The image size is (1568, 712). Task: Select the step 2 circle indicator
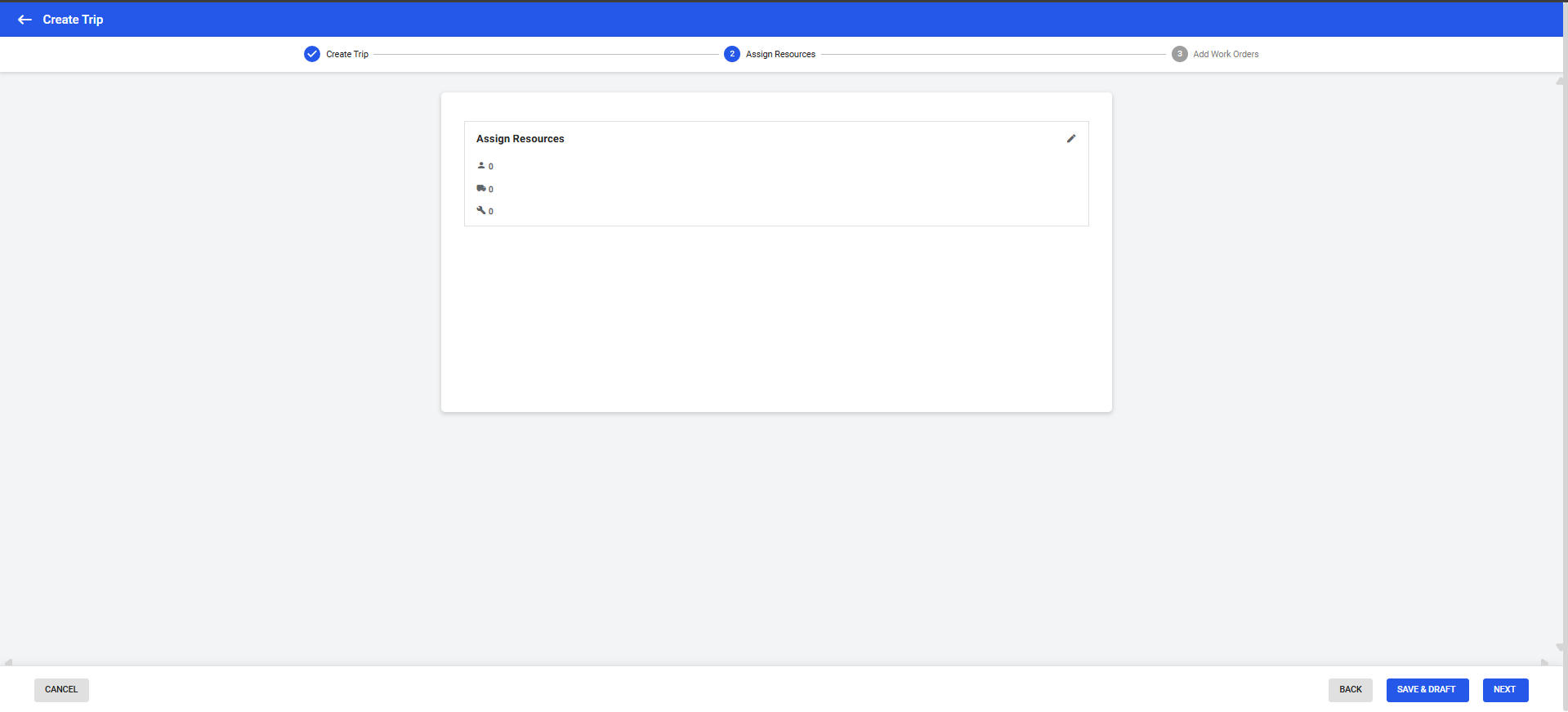(x=731, y=54)
